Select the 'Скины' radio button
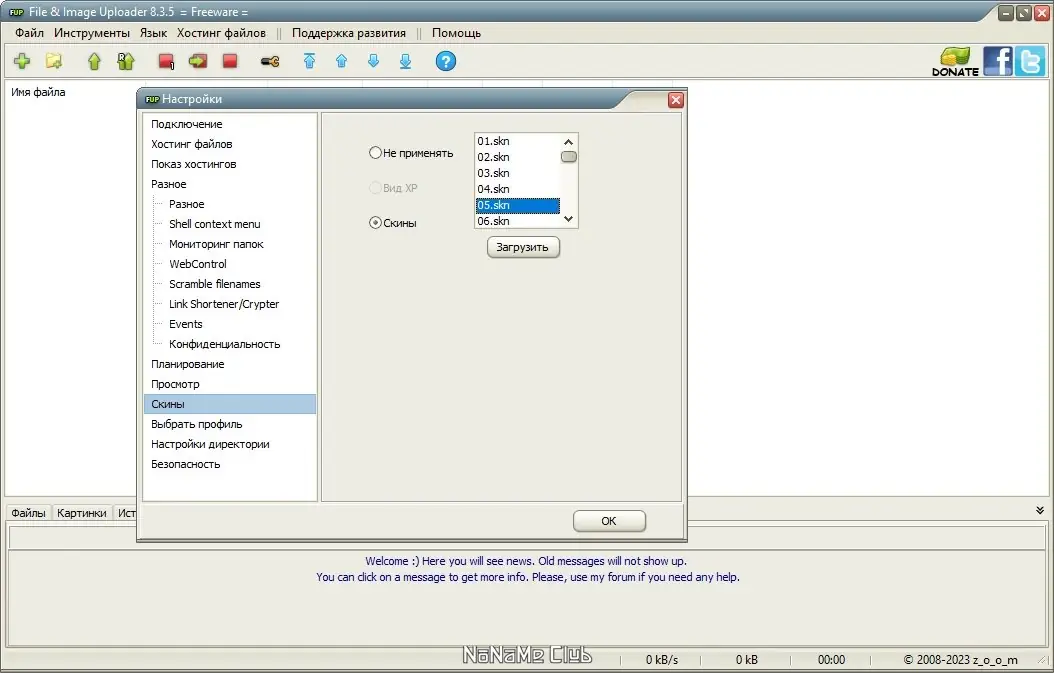The height and width of the screenshot is (673, 1054). tap(375, 223)
